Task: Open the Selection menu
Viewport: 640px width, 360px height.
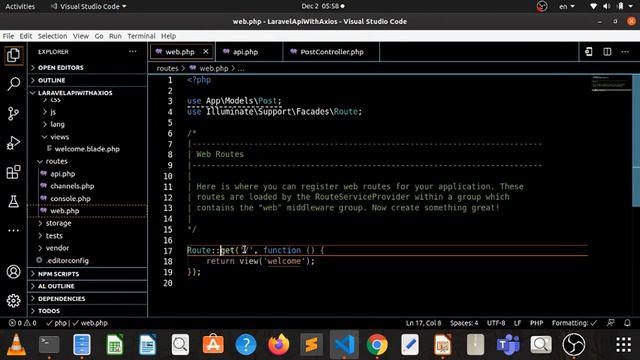Action: coord(52,36)
